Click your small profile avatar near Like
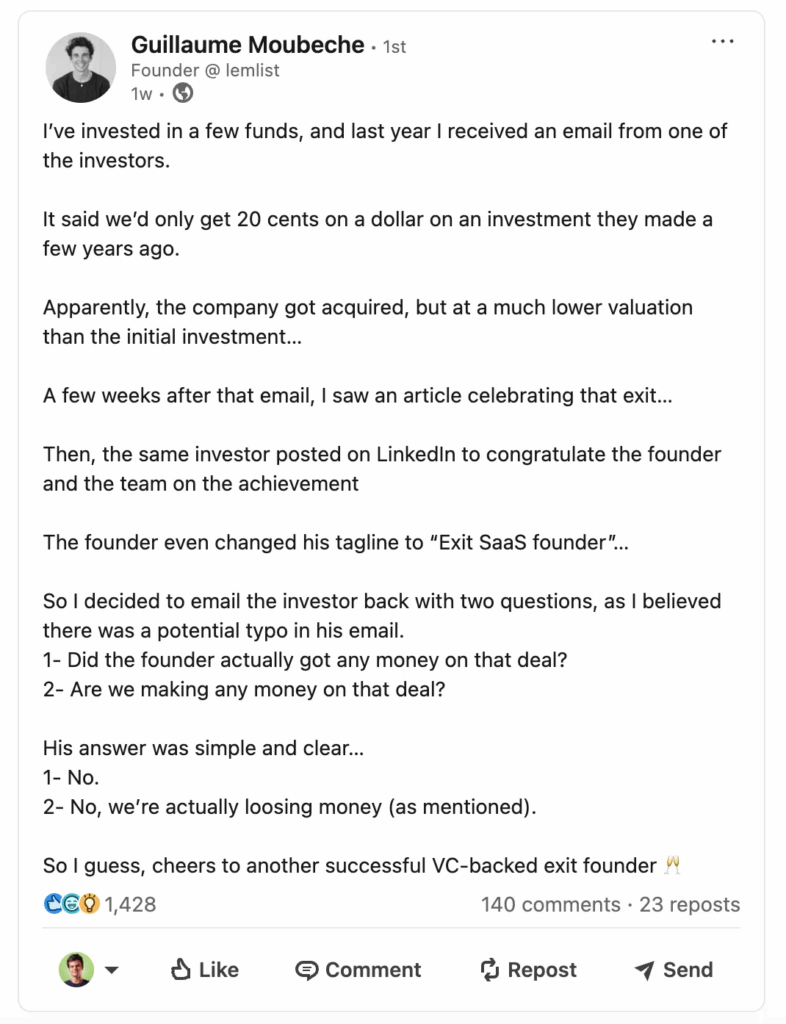The height and width of the screenshot is (1024, 786). point(76,969)
